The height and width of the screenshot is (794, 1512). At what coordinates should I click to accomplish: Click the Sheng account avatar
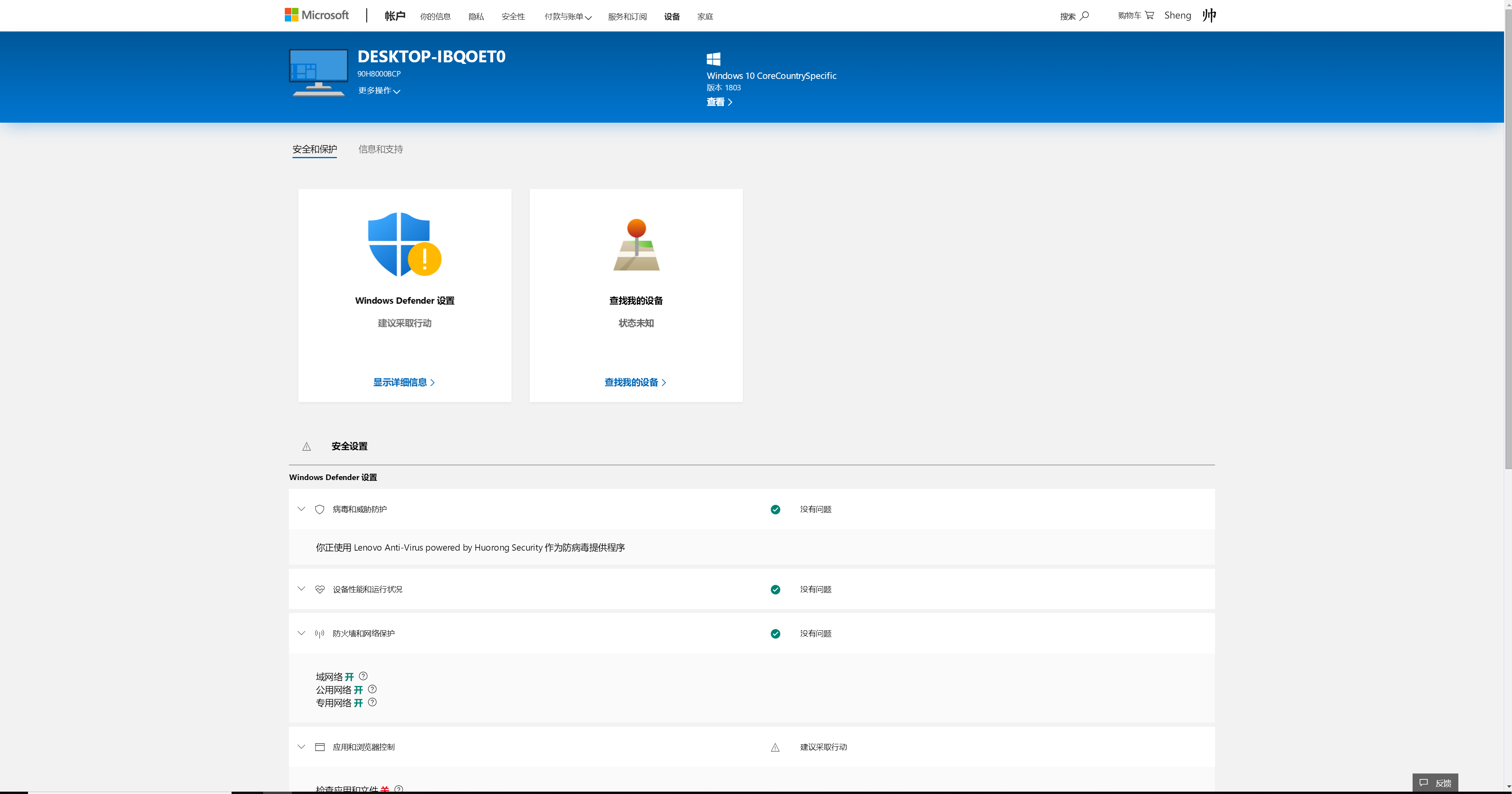[x=1209, y=15]
